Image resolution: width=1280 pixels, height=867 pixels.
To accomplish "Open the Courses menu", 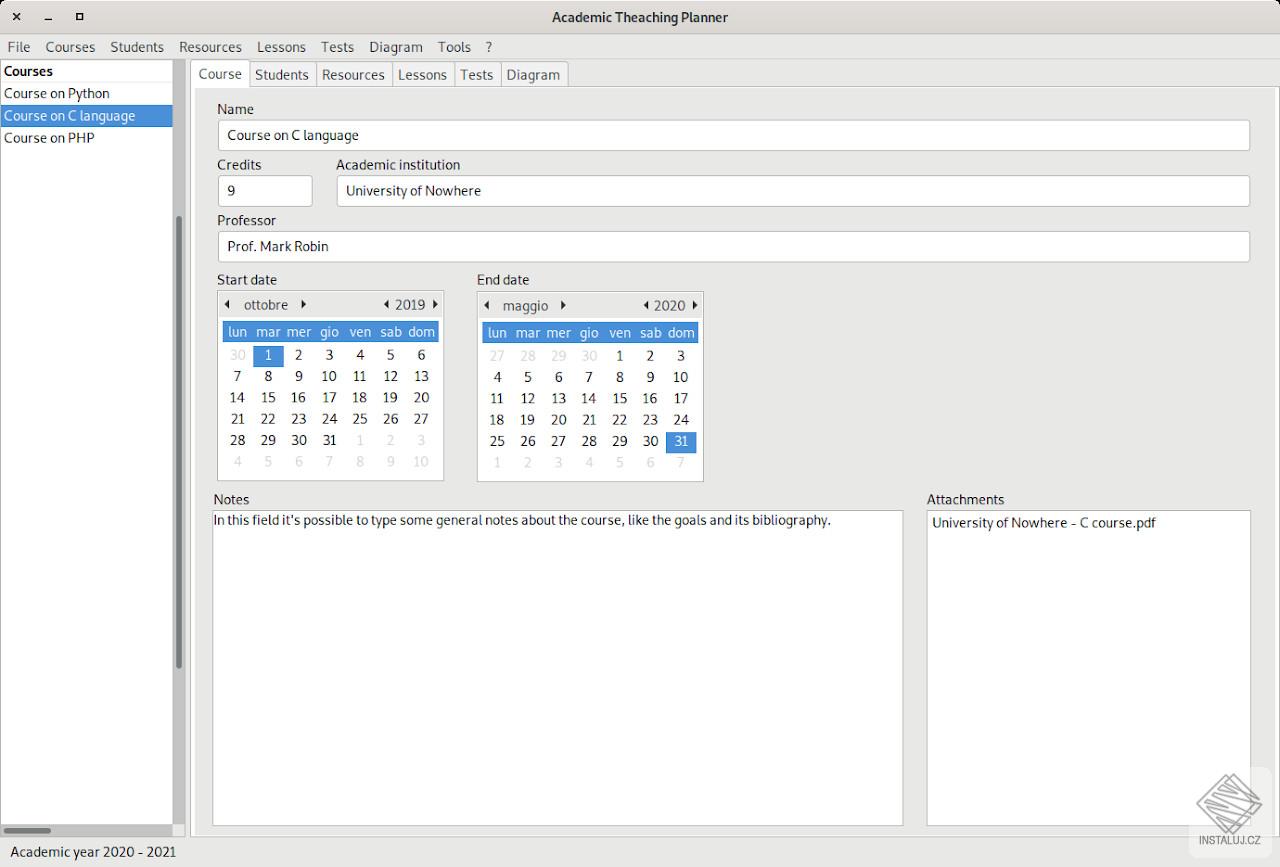I will coord(70,47).
